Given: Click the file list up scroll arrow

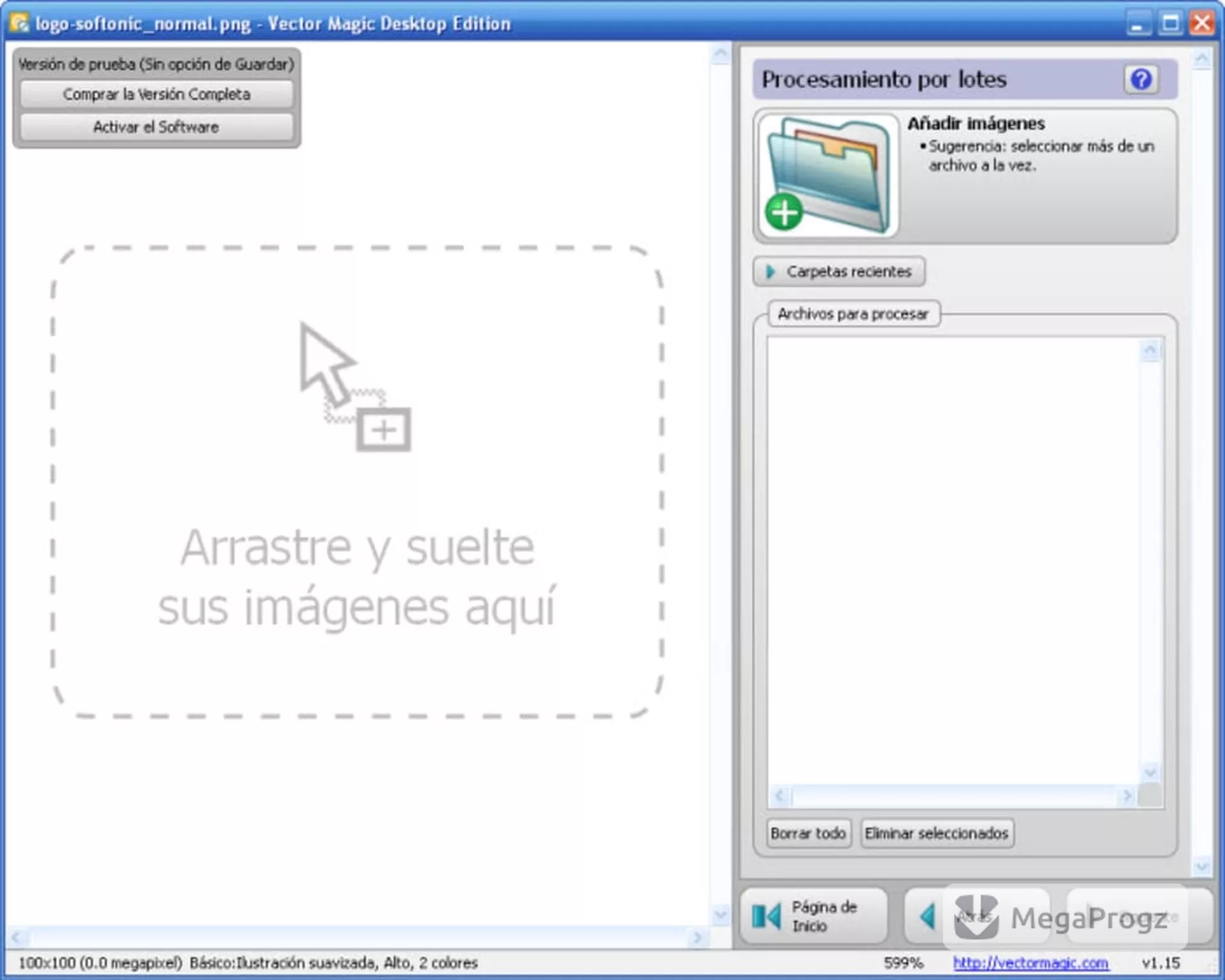Looking at the screenshot, I should point(1150,350).
